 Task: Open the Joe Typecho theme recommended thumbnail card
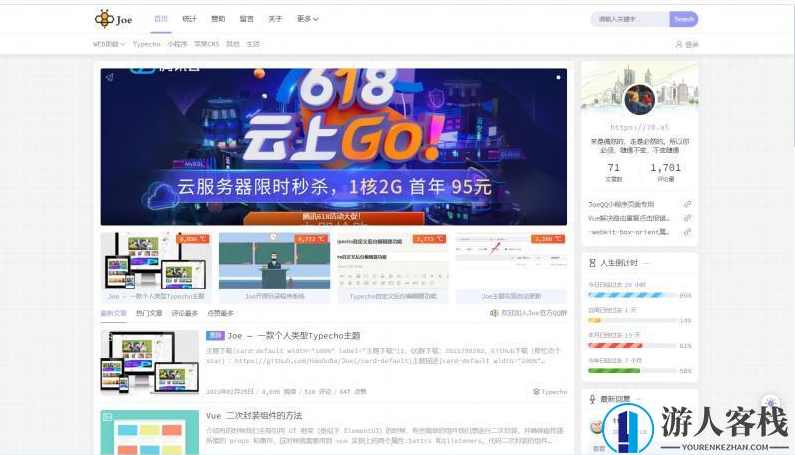point(156,268)
